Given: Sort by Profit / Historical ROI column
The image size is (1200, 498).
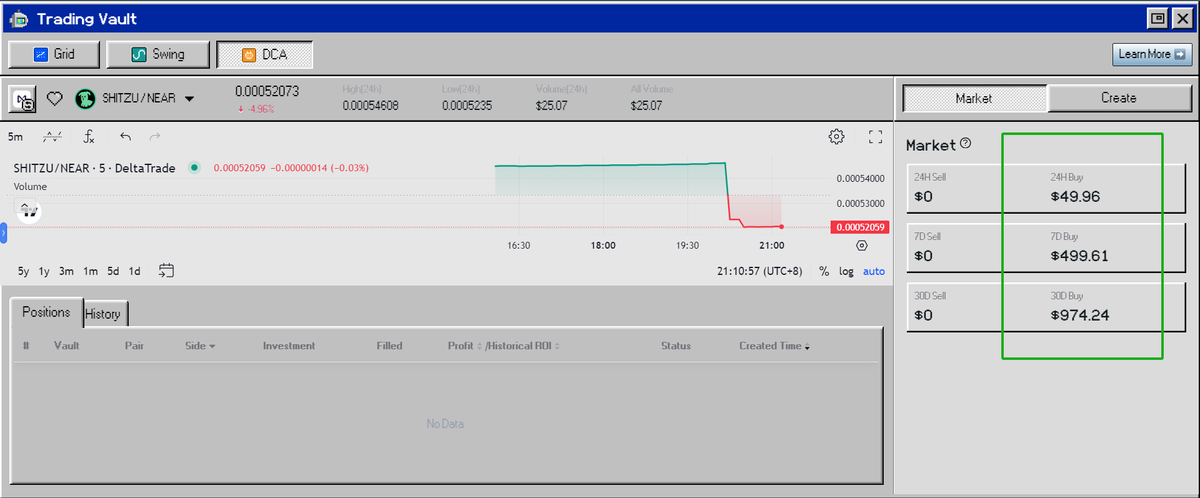Looking at the screenshot, I should (x=504, y=346).
